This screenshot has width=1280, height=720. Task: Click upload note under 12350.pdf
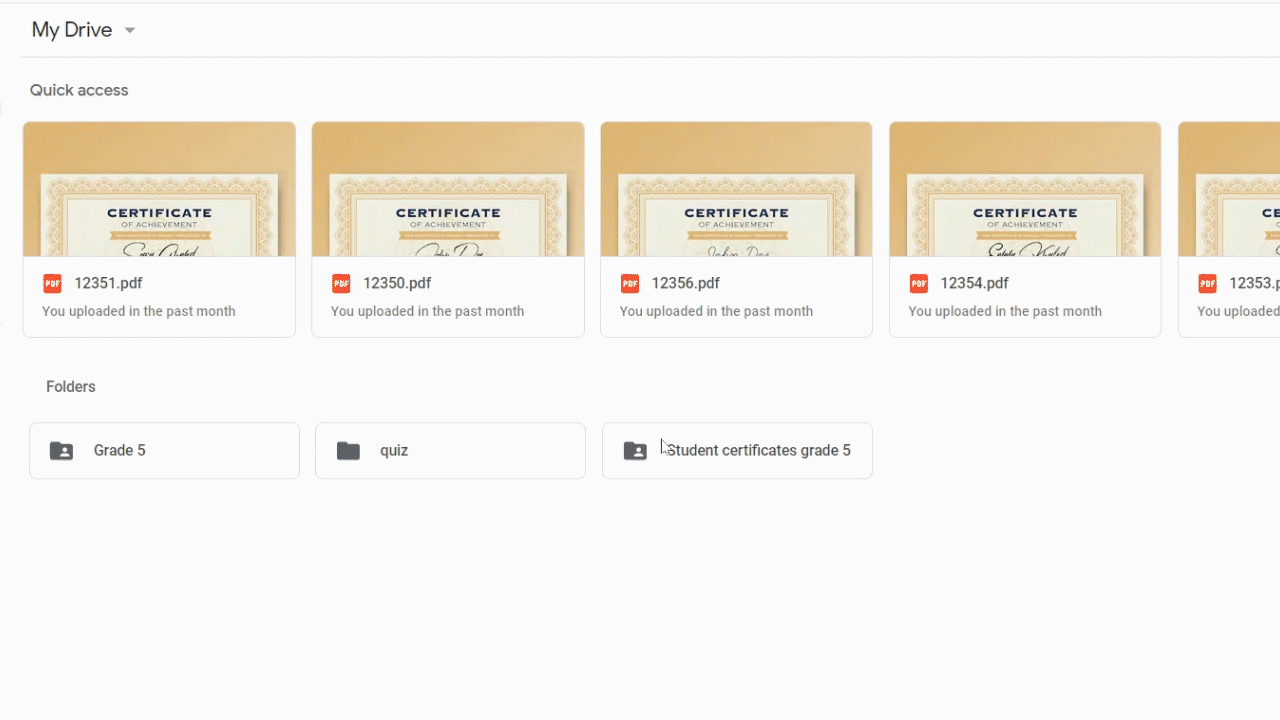click(x=428, y=311)
